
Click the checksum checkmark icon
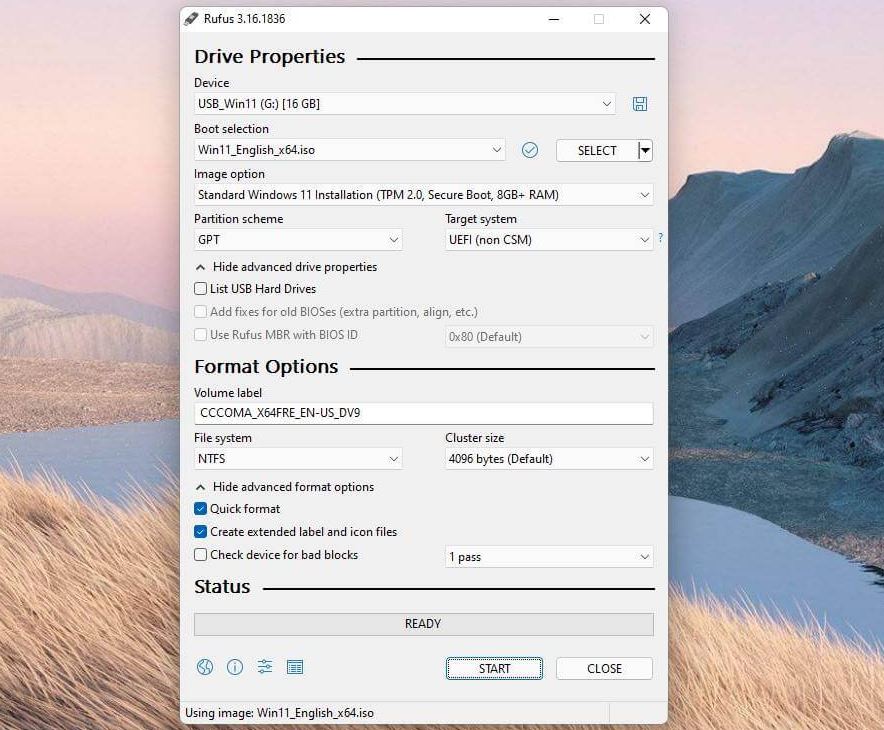coord(529,150)
